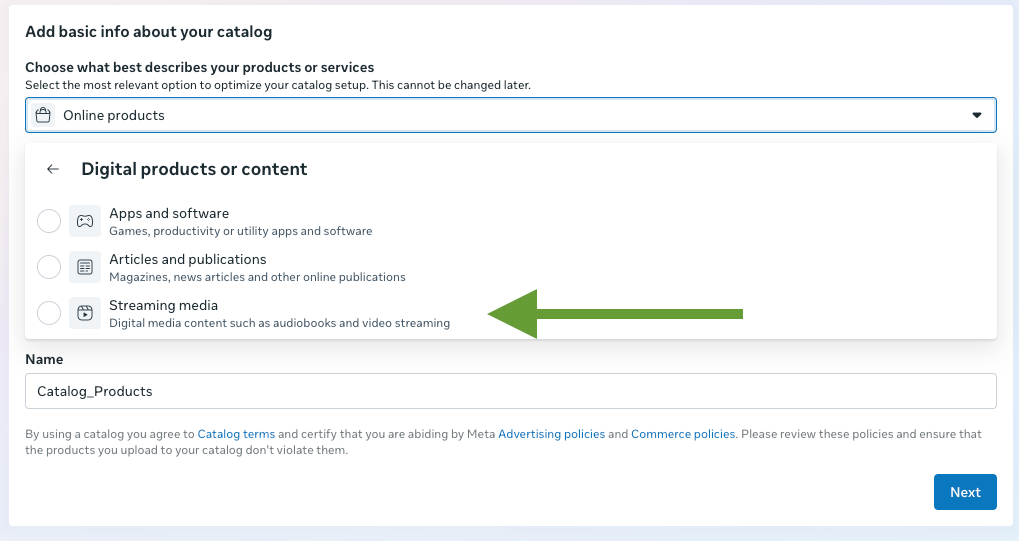Click 'Magazines, news articles and other online publications' text
This screenshot has width=1019, height=541.
tap(257, 277)
